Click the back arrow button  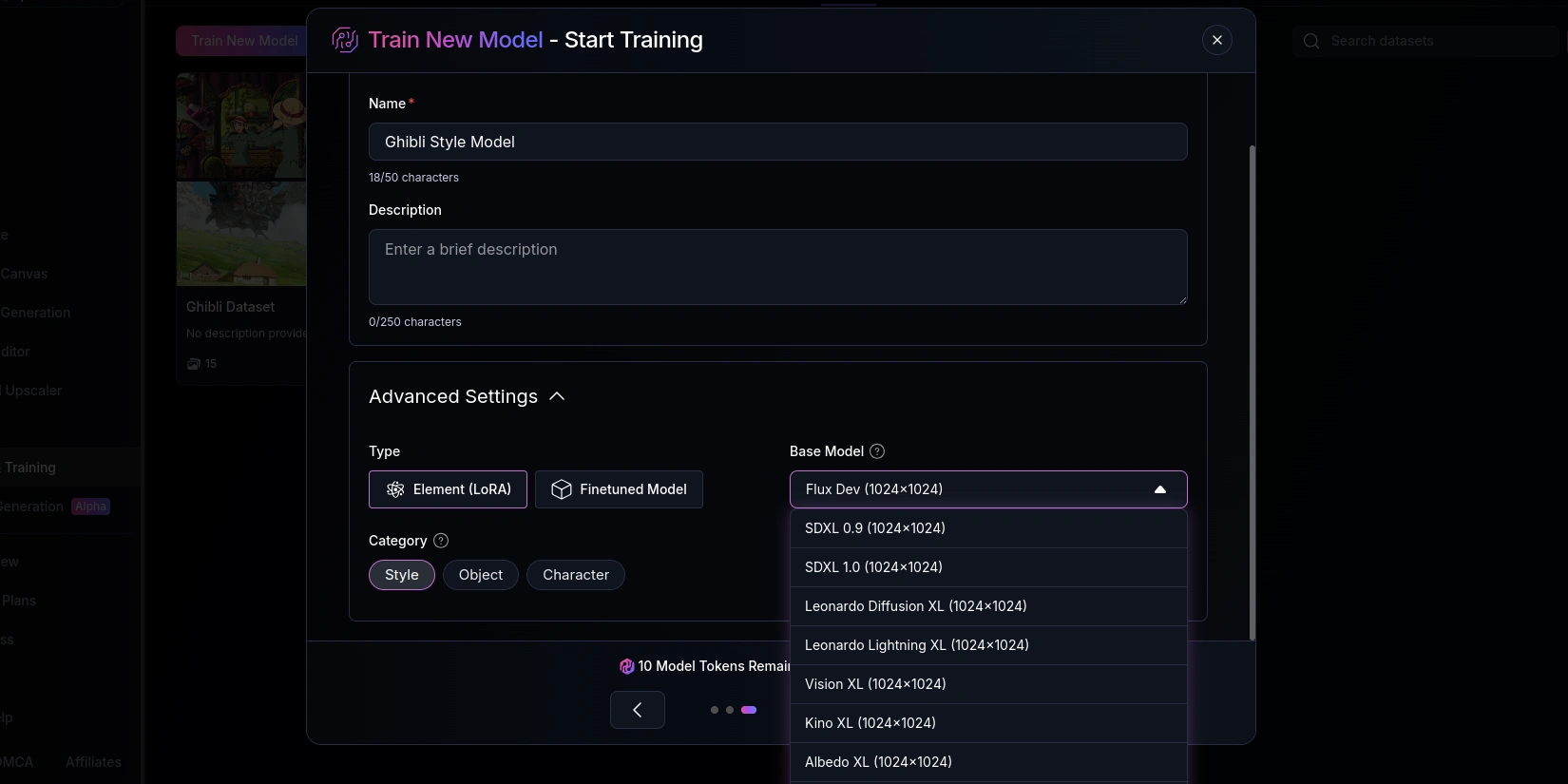coord(637,710)
